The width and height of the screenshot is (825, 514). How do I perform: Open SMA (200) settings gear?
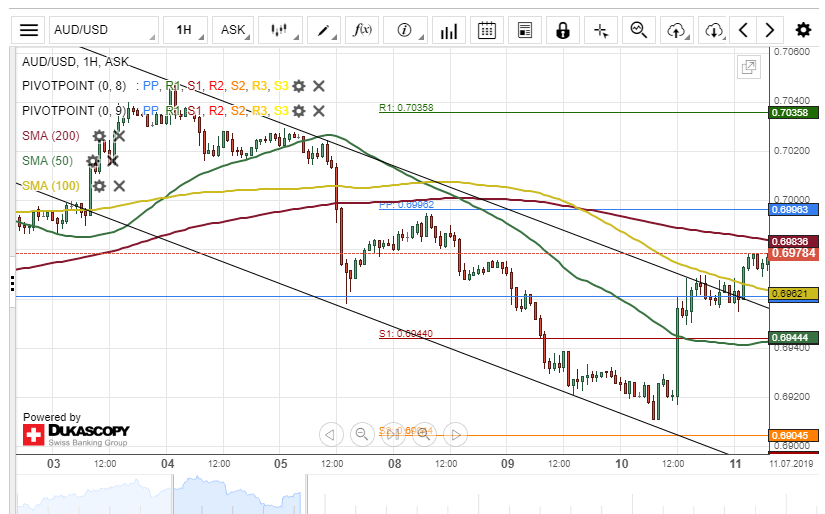click(99, 136)
